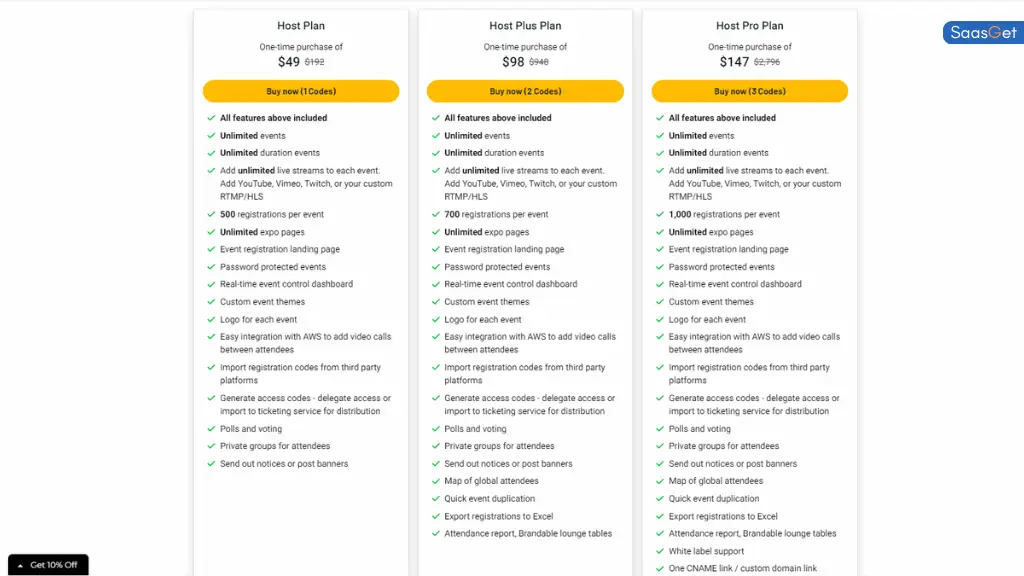Click the SaasGet logo badge

coord(983,33)
